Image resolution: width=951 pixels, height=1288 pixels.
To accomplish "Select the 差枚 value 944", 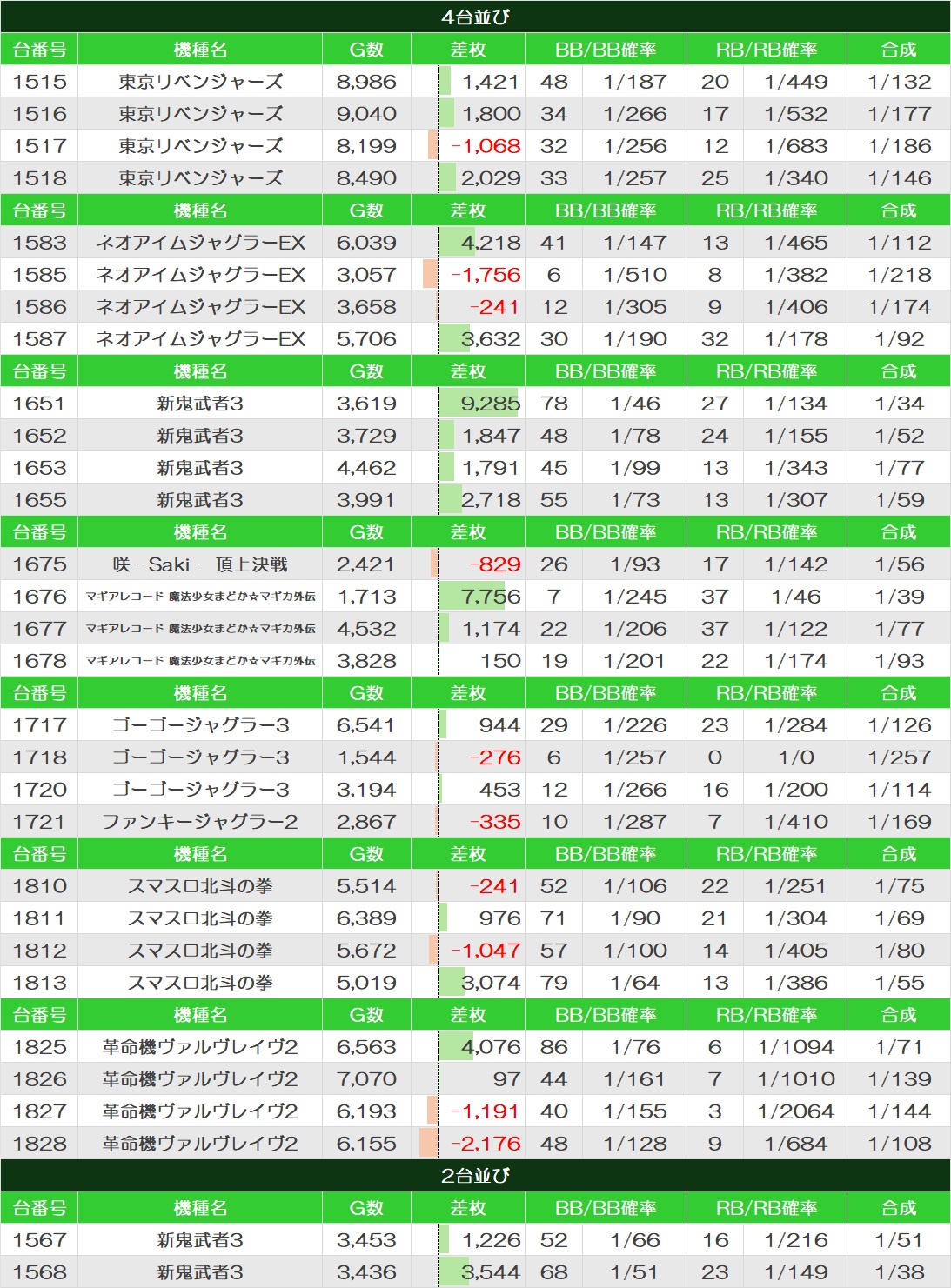I will 499,725.
